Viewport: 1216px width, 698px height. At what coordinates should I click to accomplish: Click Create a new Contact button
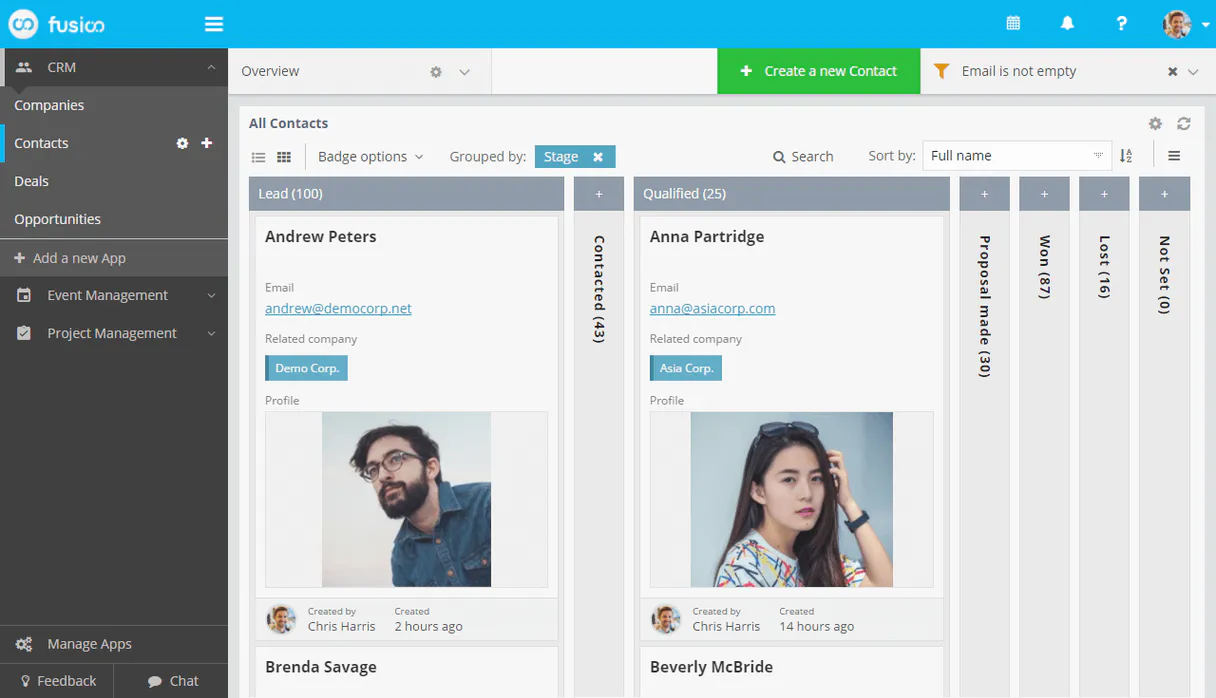(818, 71)
